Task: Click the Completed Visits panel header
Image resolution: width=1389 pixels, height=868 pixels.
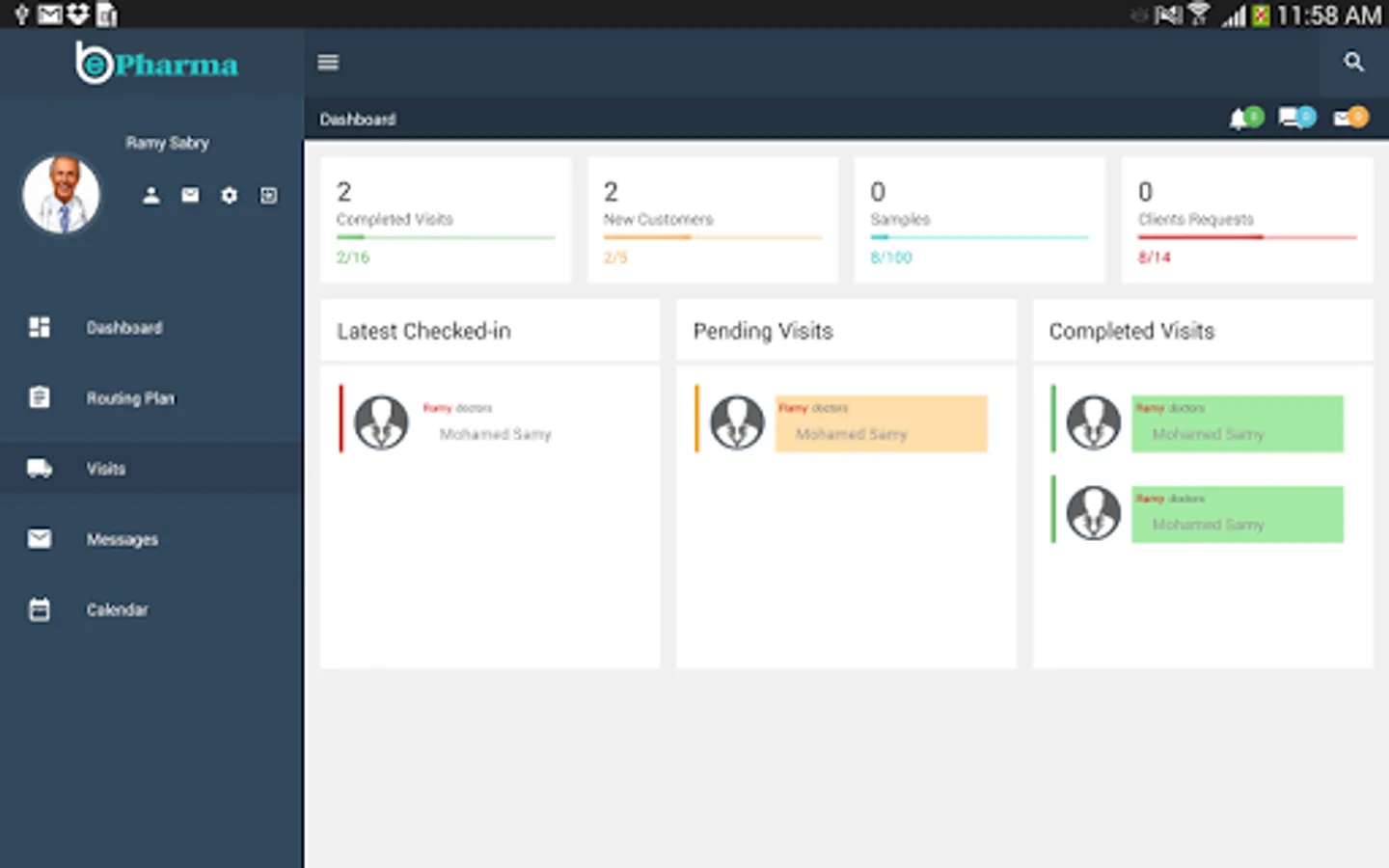Action: click(x=1203, y=331)
